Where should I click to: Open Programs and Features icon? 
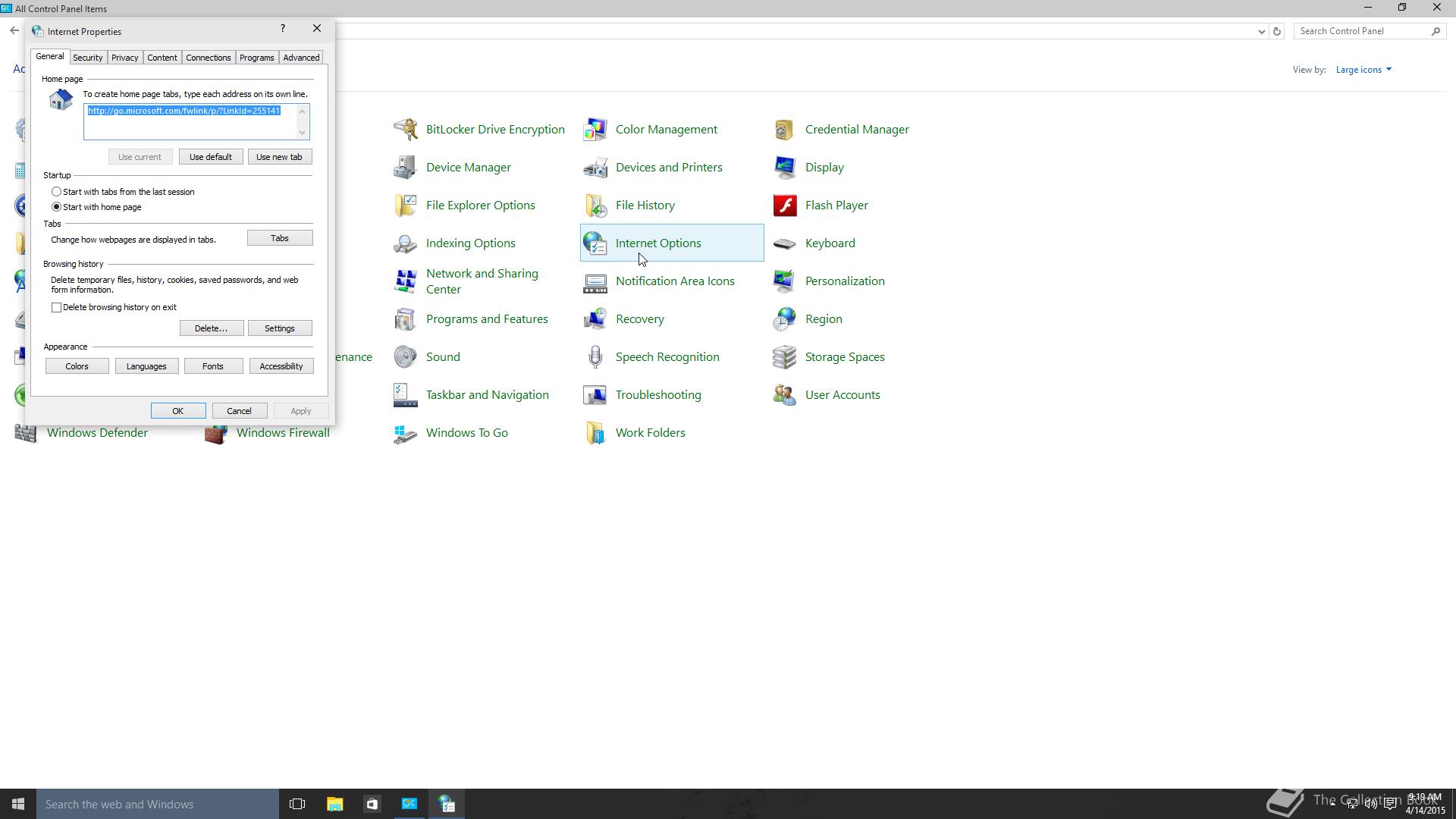(x=406, y=318)
